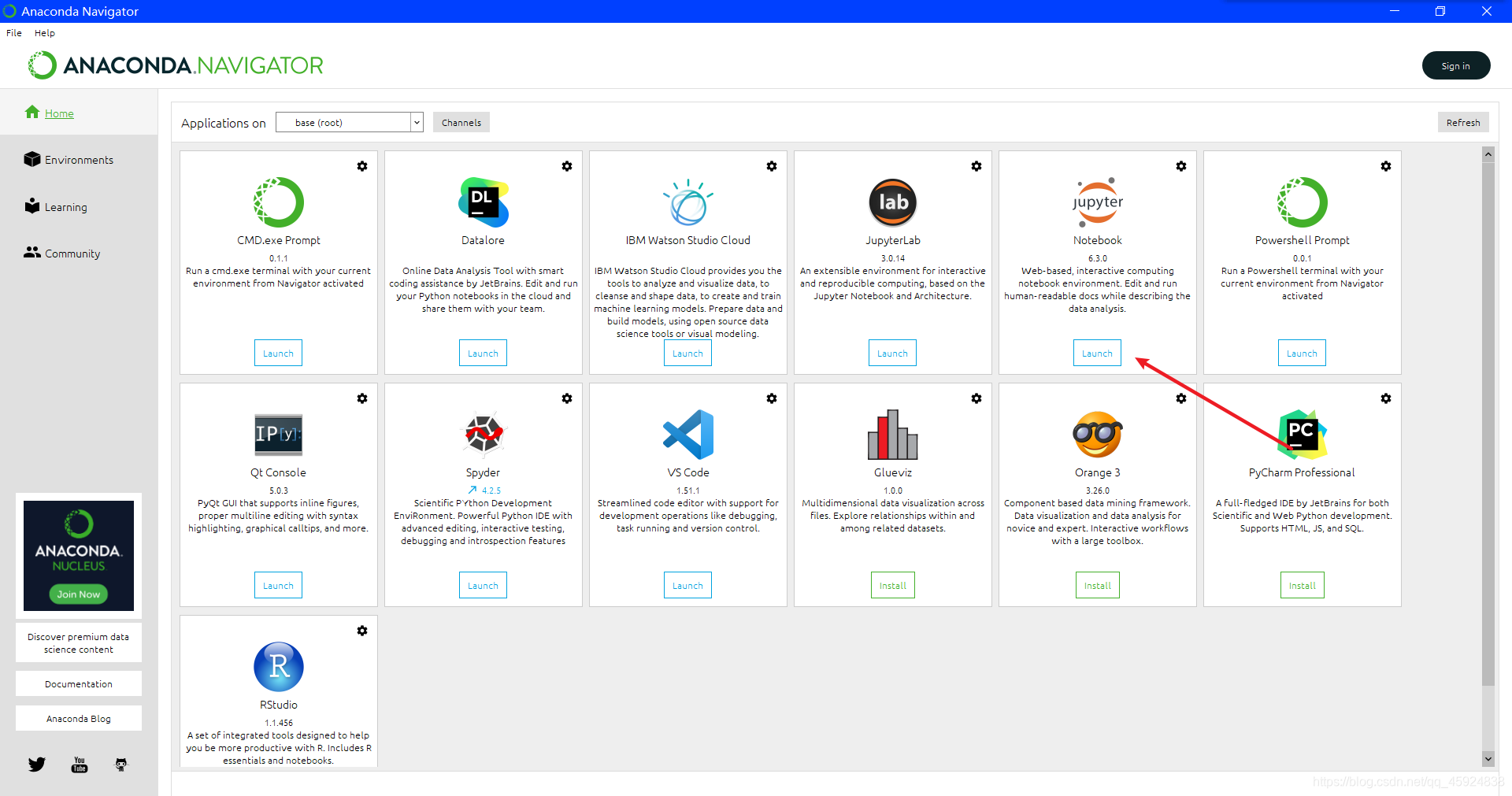The image size is (1512, 796).
Task: Click the CMD.exe Prompt Anaconda icon
Action: pos(279,202)
